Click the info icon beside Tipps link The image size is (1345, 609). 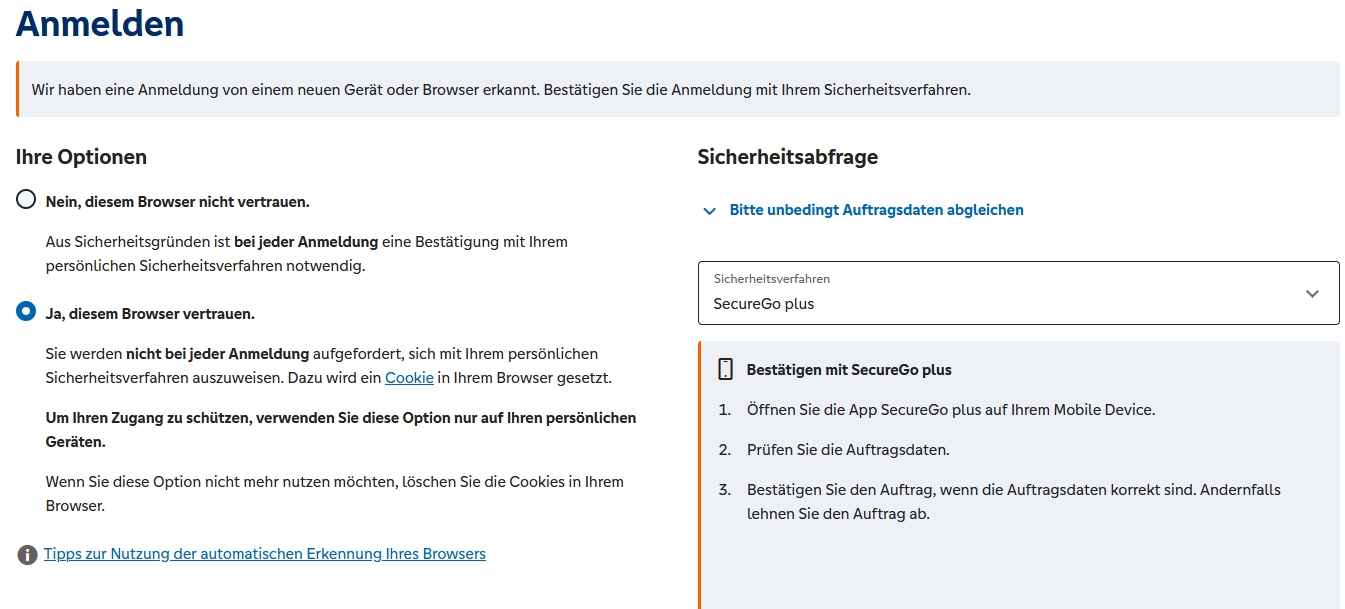click(27, 555)
